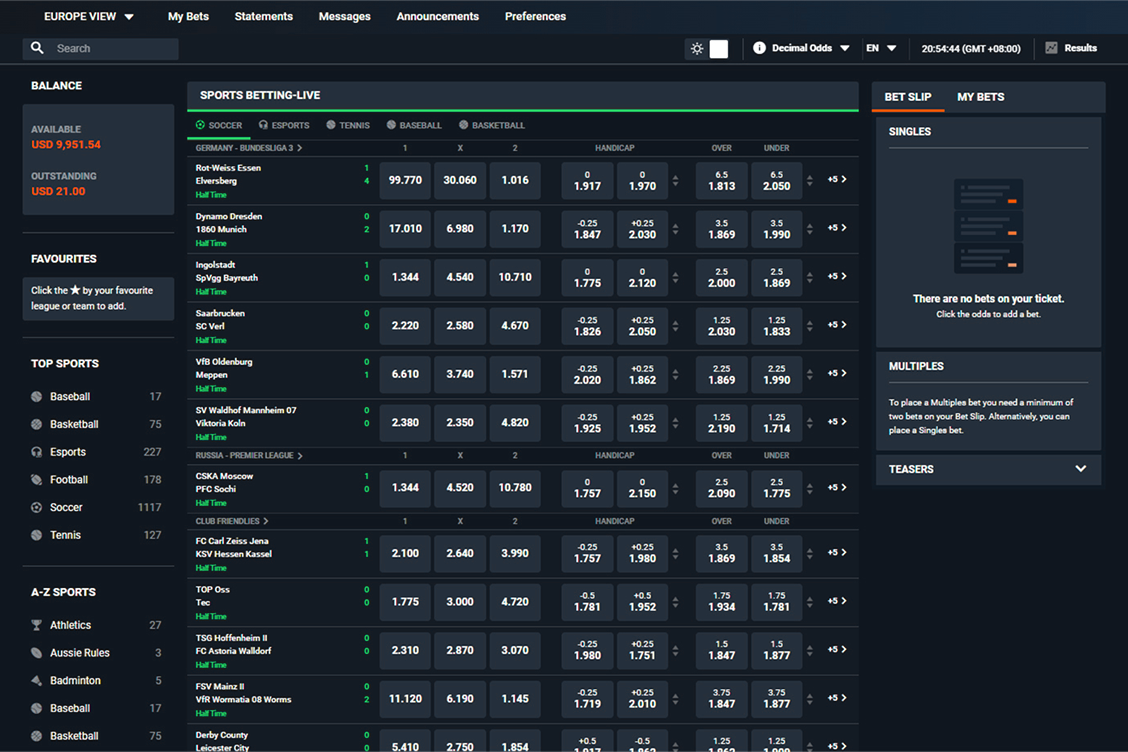Click the Badminton shuttlecock icon in sidebar
Screen dimensions: 1128x752
point(37,681)
